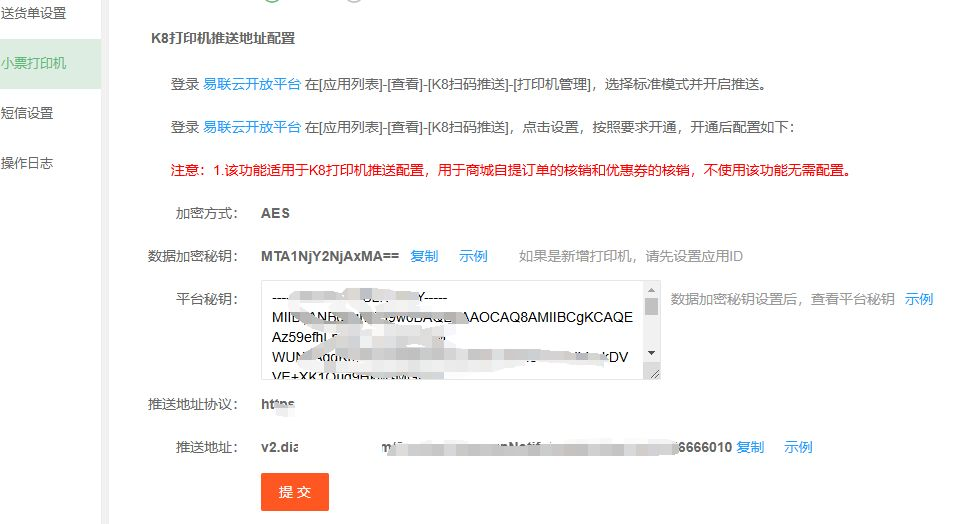This screenshot has height=524, width=970.
Task: Open 操作日志 sidebar entry
Action: coord(27,163)
